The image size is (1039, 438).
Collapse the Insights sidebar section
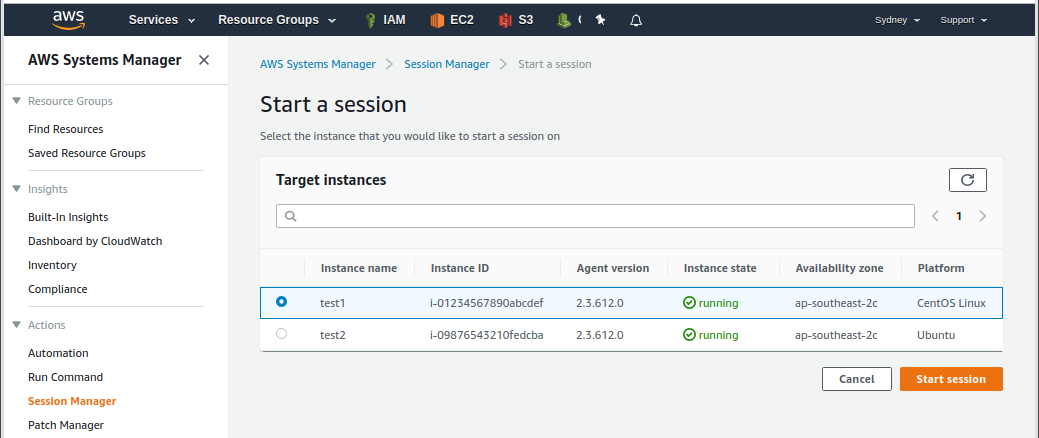(x=17, y=189)
